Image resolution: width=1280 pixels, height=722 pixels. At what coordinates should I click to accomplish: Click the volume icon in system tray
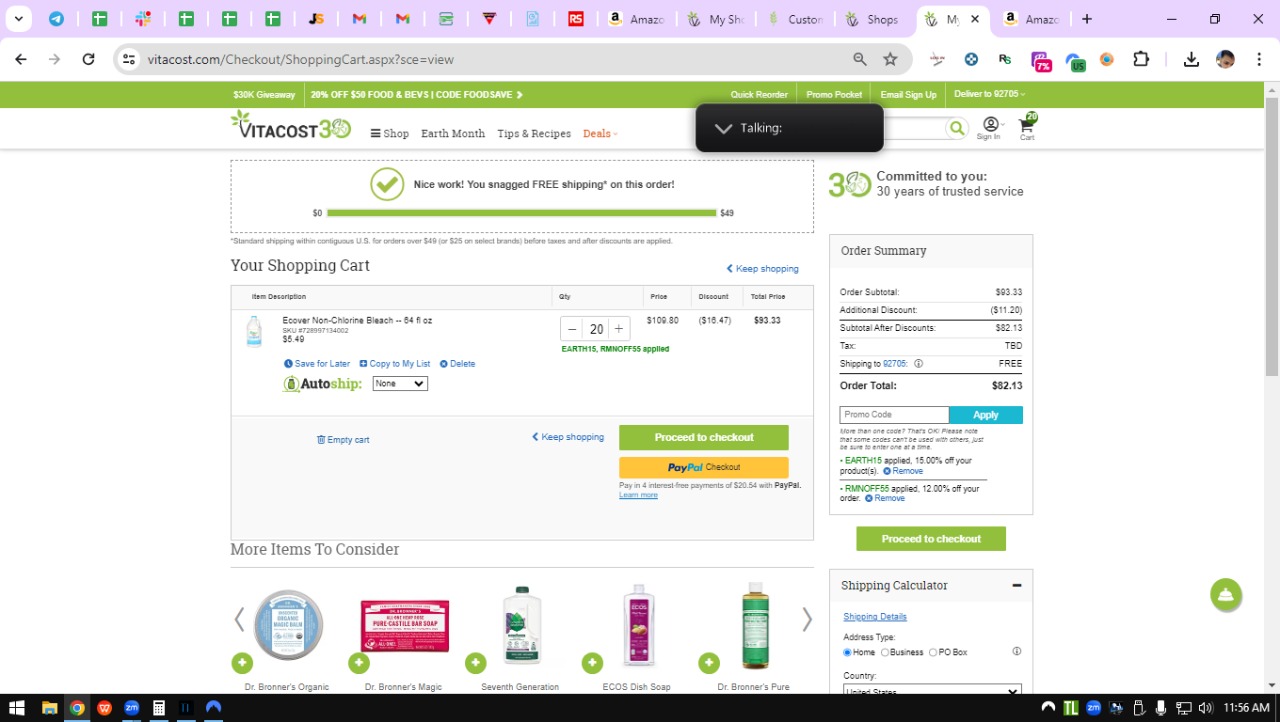[x=1205, y=707]
